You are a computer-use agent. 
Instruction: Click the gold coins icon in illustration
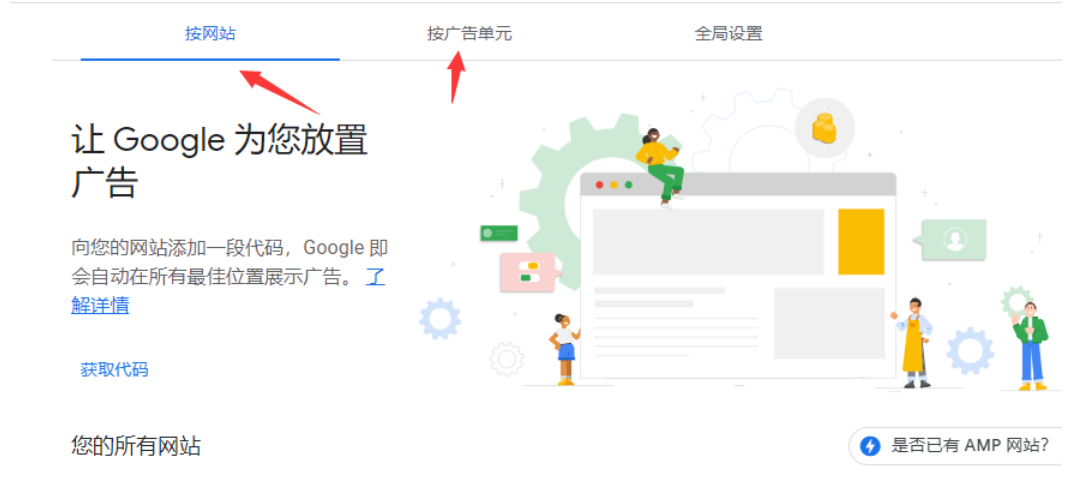tap(824, 128)
